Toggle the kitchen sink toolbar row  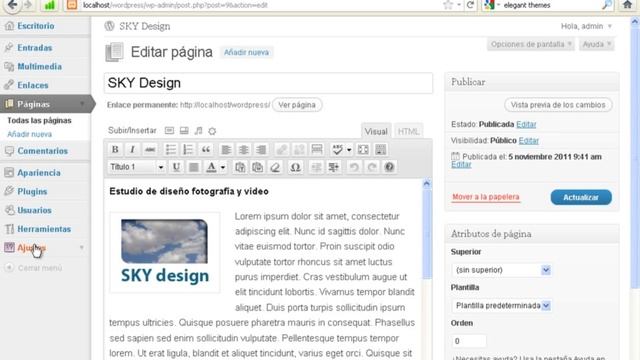[380, 149]
